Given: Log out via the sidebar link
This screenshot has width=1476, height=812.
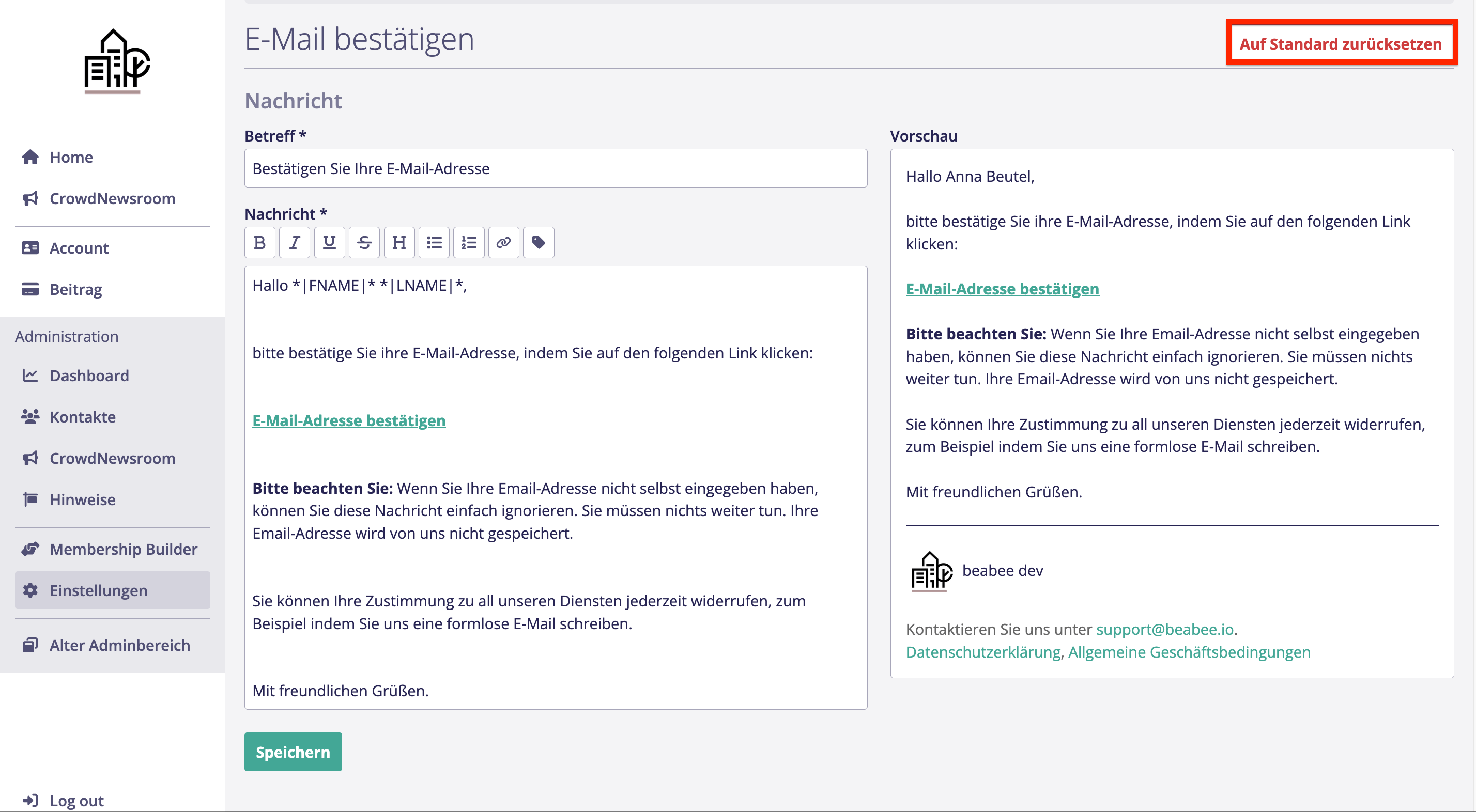Looking at the screenshot, I should point(76,800).
